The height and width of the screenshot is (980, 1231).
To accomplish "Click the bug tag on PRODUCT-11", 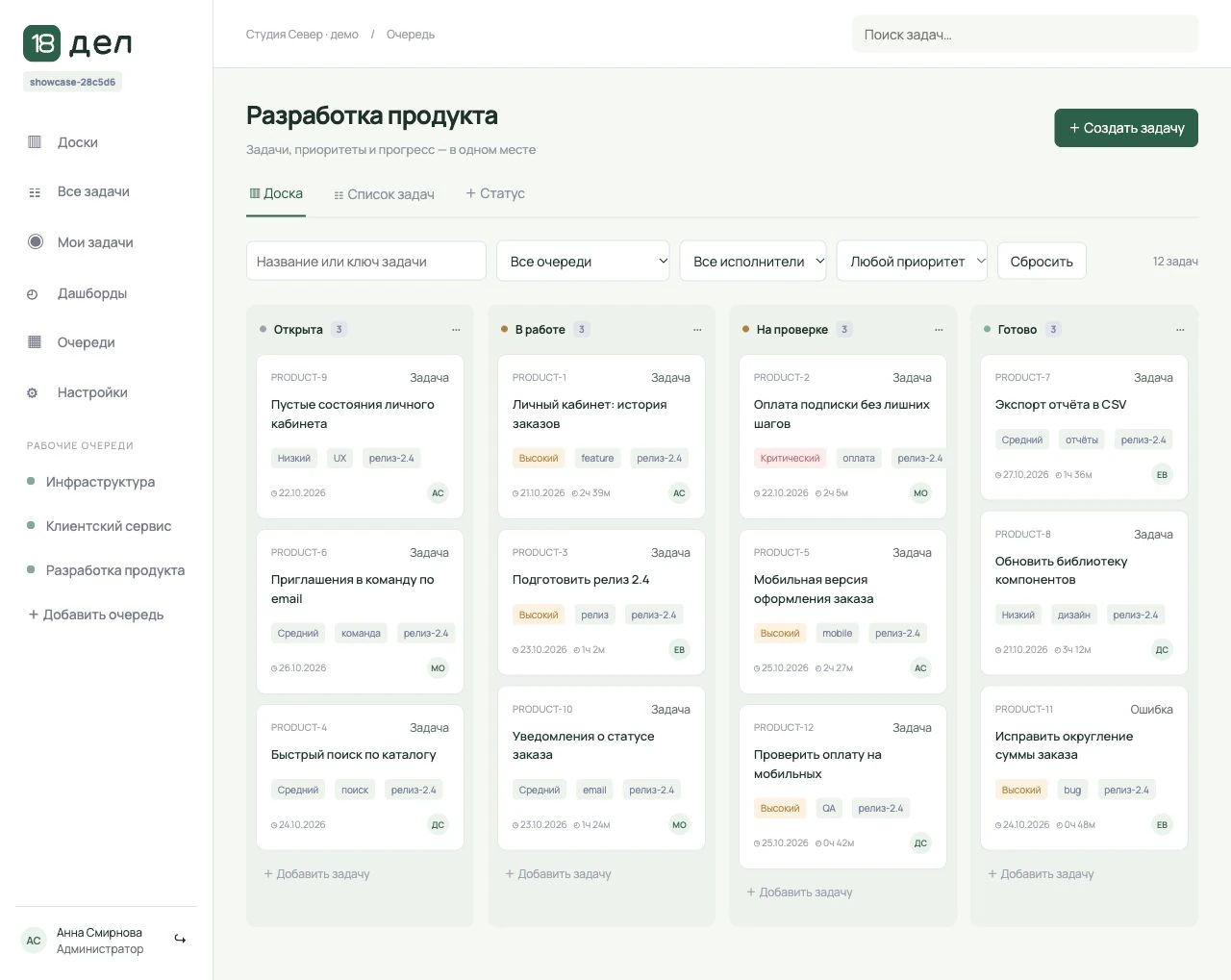I will 1072,791.
